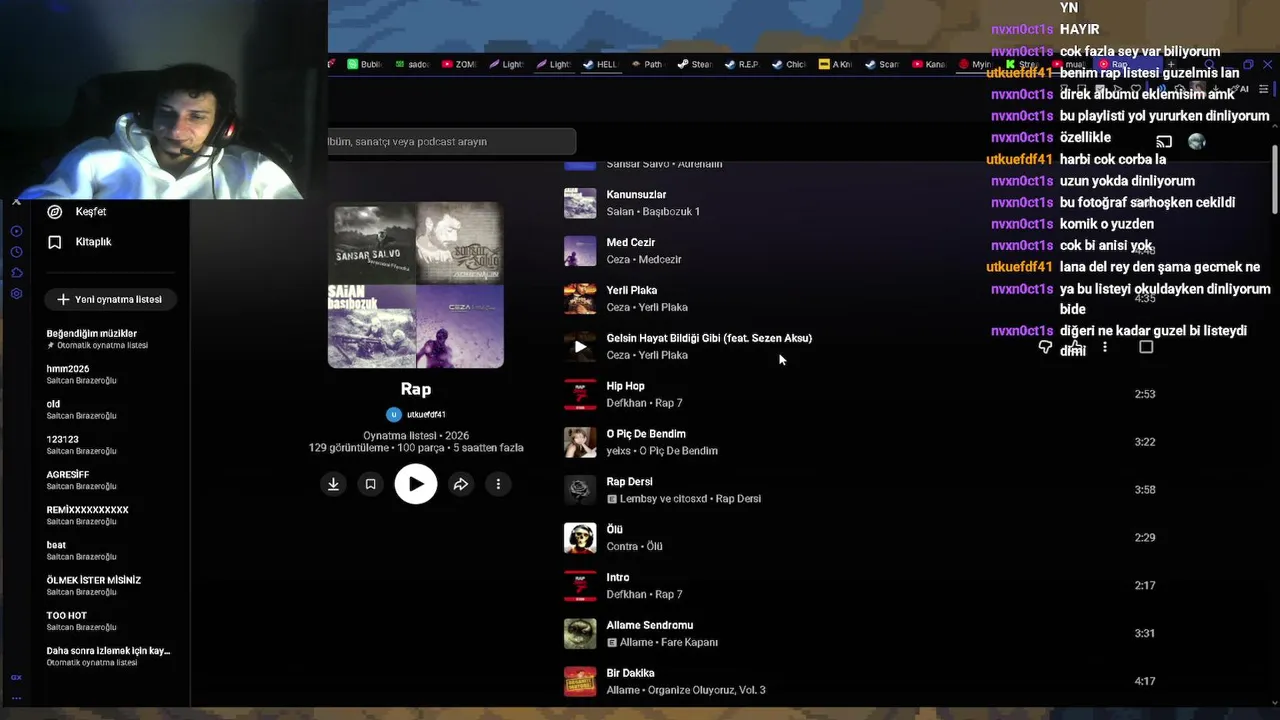Open the Contra artist link under Ölü
This screenshot has width=1280, height=720.
coord(622,547)
